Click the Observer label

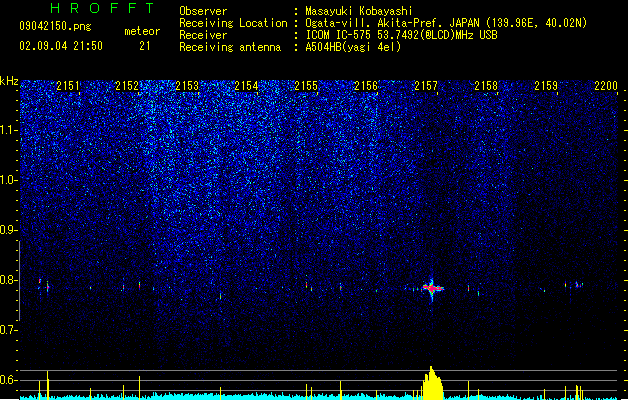[x=203, y=11]
